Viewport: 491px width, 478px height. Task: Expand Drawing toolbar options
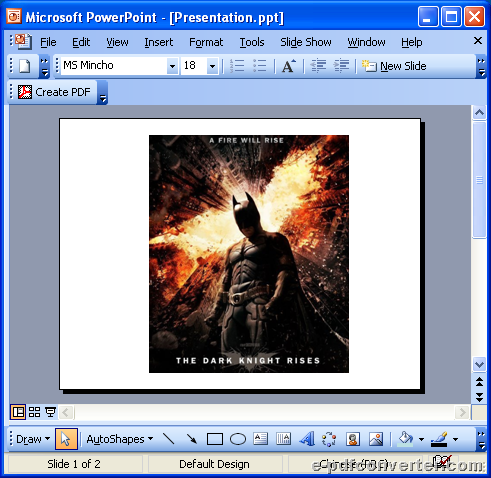481,439
